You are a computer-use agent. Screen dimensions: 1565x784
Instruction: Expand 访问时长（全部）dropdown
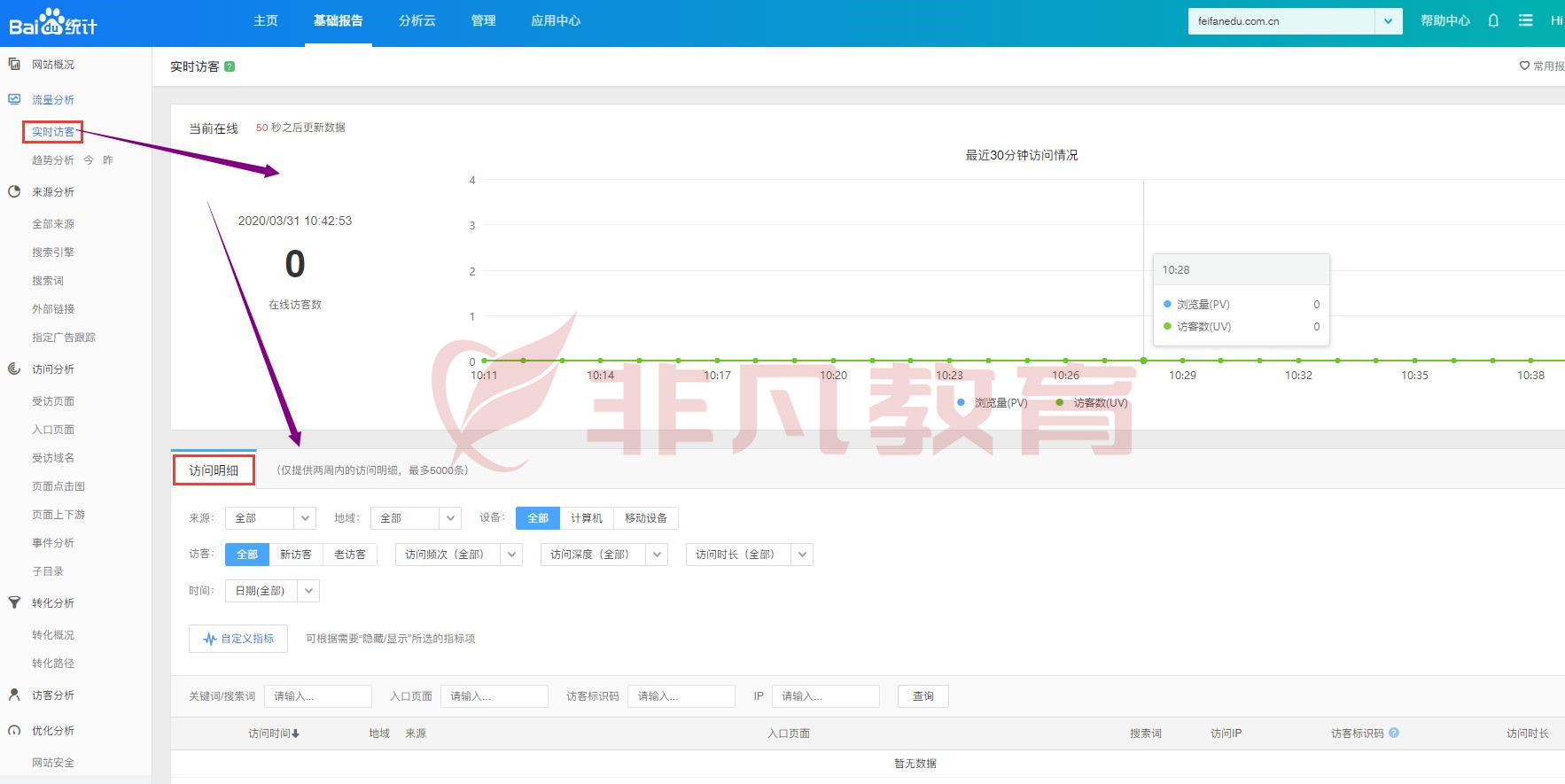click(750, 555)
